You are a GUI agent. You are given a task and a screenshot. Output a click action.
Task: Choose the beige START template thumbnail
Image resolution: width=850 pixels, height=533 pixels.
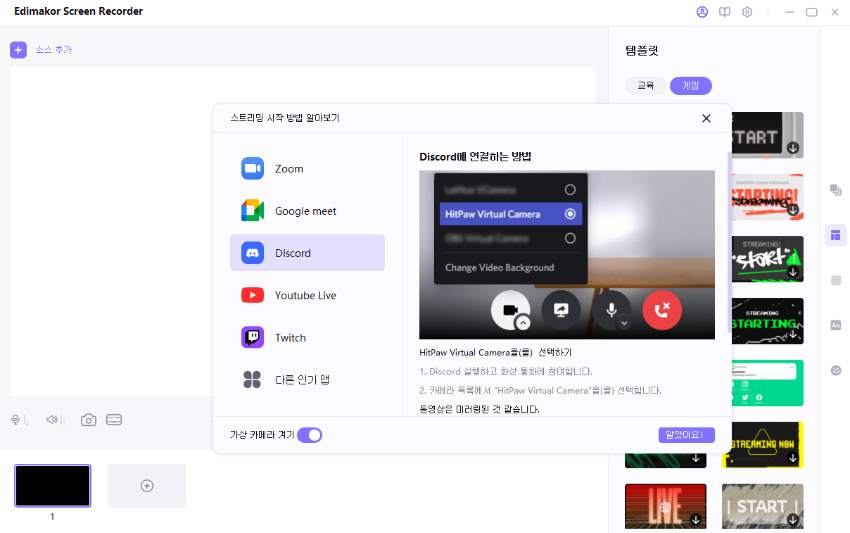point(763,506)
